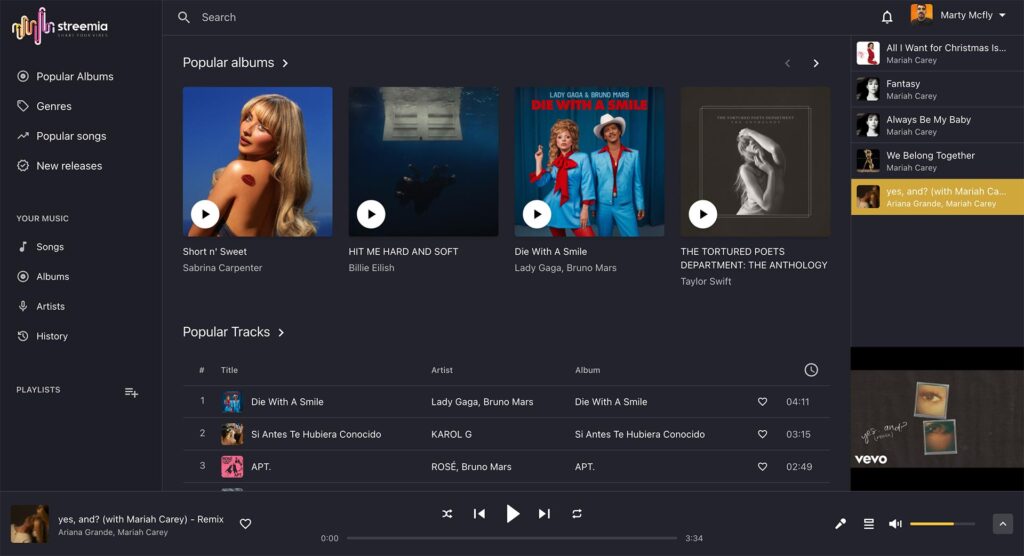This screenshot has height=556, width=1024.
Task: Toggle repeat mode
Action: point(577,514)
